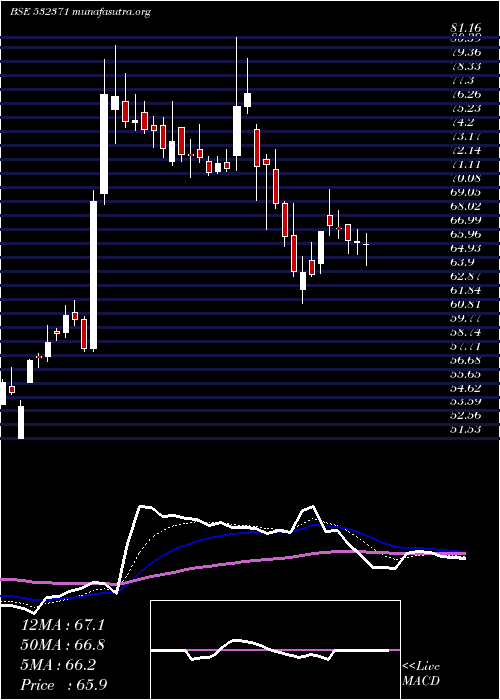
Task: Click the 74.2 price label
Action: click(462, 122)
